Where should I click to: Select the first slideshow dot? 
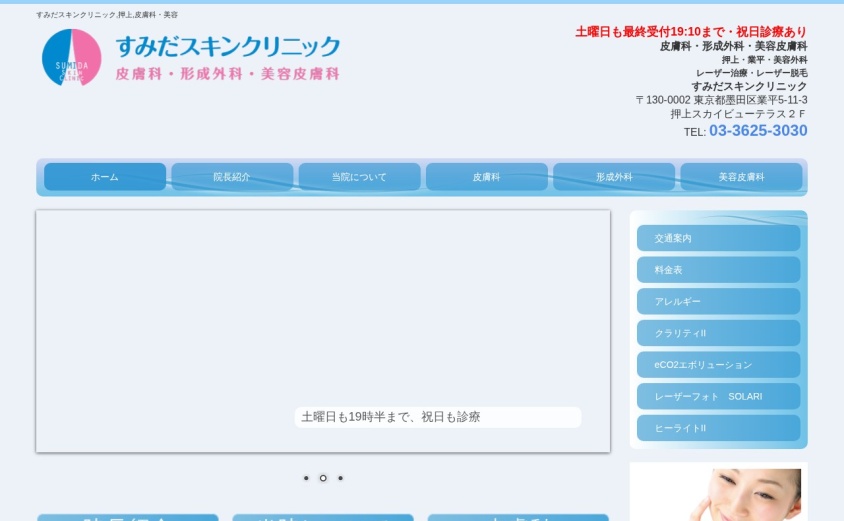[306, 478]
